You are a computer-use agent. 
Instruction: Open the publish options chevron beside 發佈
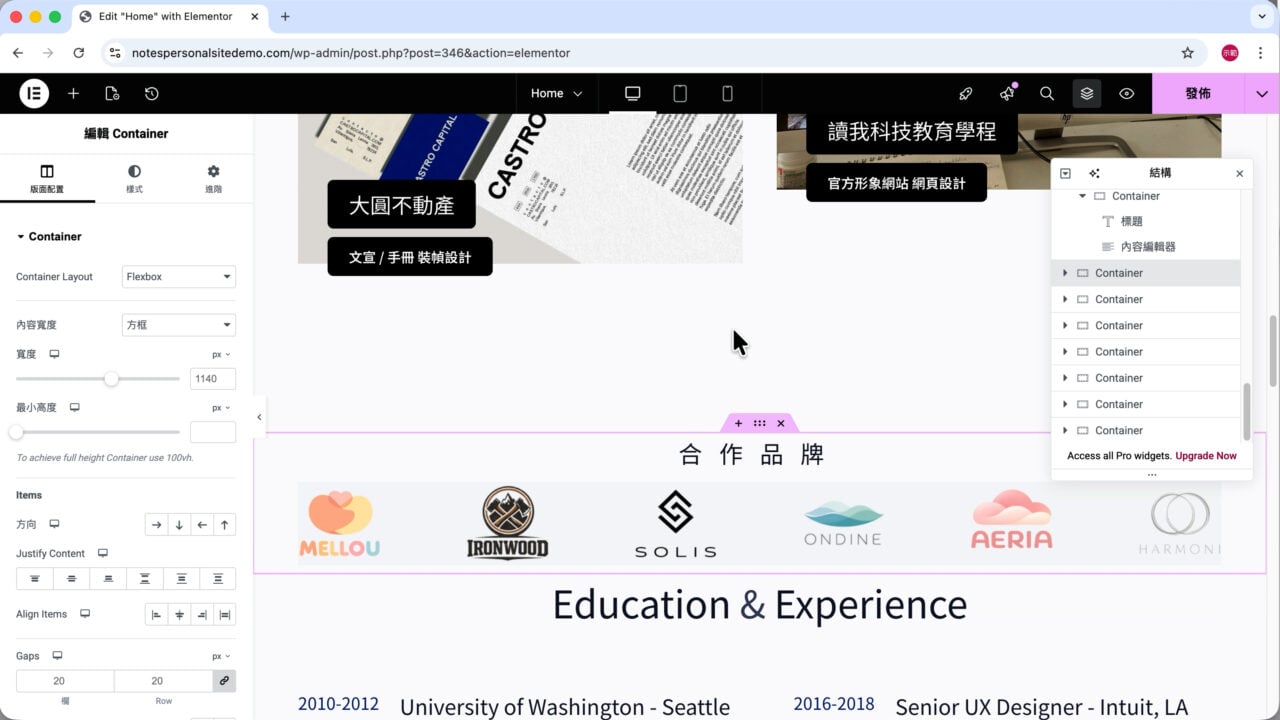pos(1262,93)
